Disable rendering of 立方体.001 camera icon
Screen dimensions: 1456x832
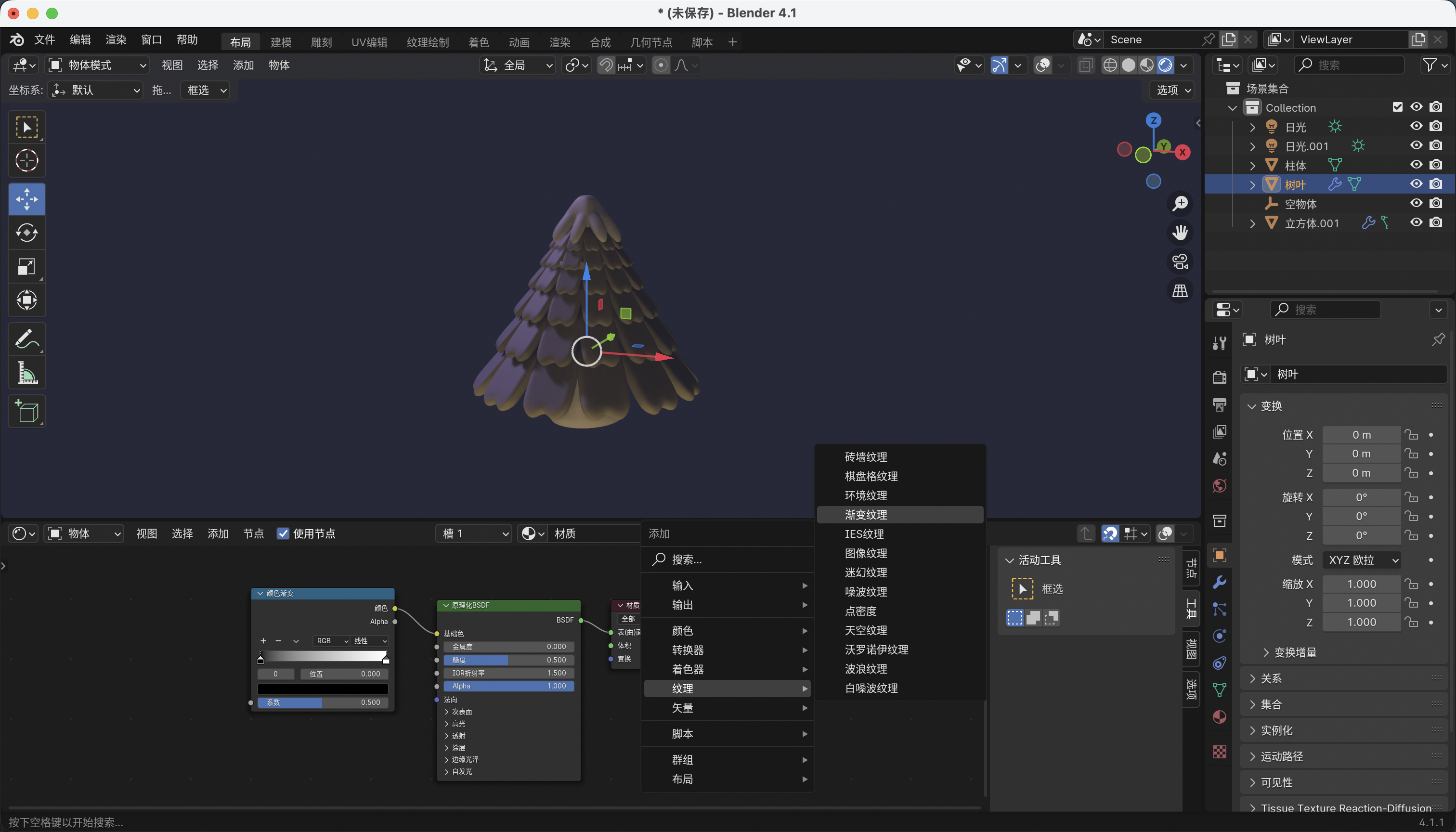point(1436,223)
